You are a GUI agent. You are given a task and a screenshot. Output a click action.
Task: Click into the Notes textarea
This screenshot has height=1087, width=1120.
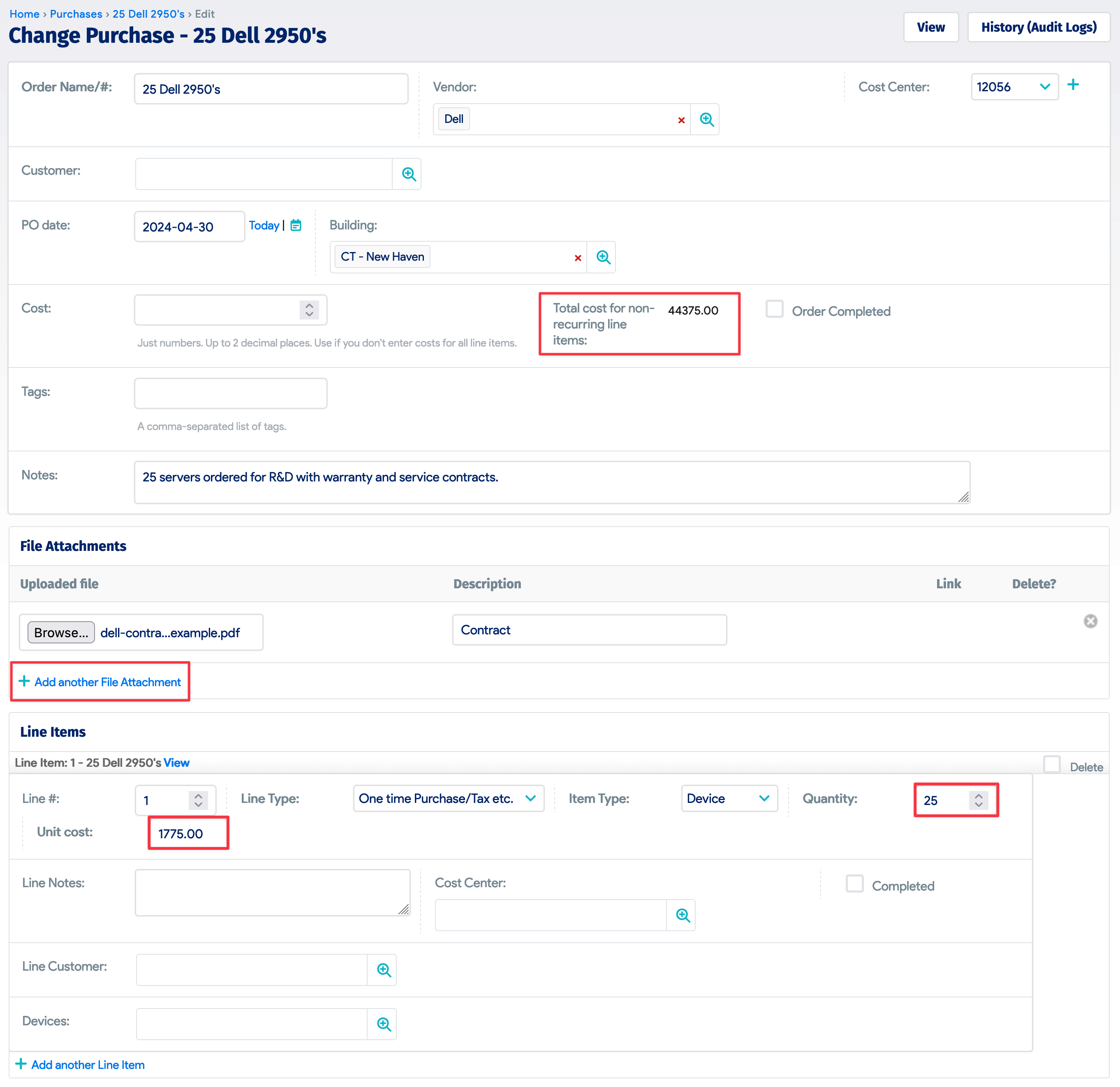[552, 483]
